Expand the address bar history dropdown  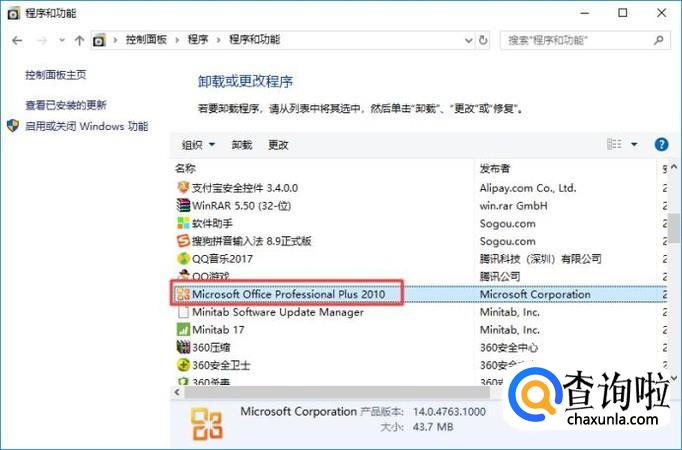[468, 40]
